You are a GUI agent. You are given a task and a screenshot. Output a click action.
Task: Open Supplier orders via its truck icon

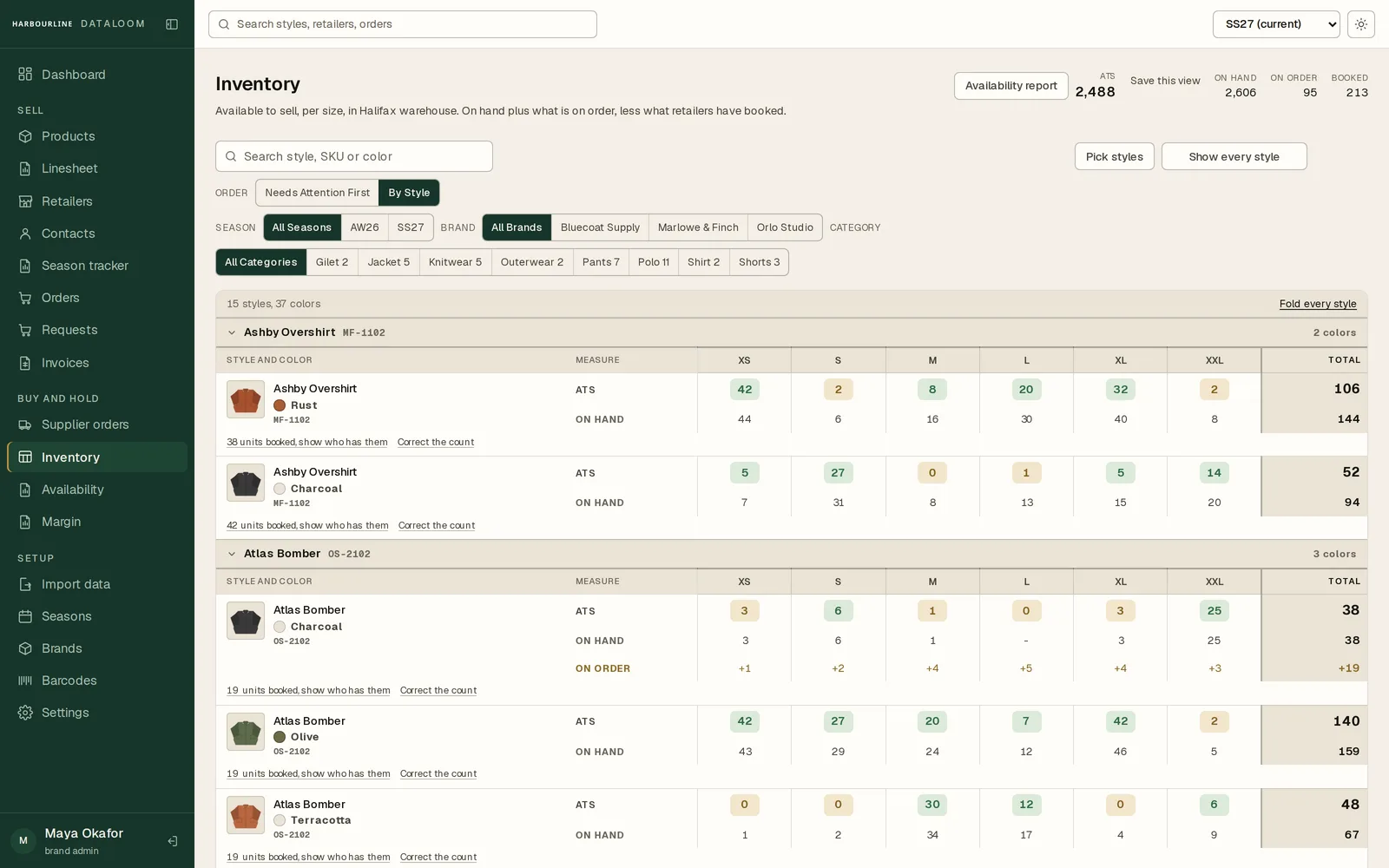click(25, 424)
